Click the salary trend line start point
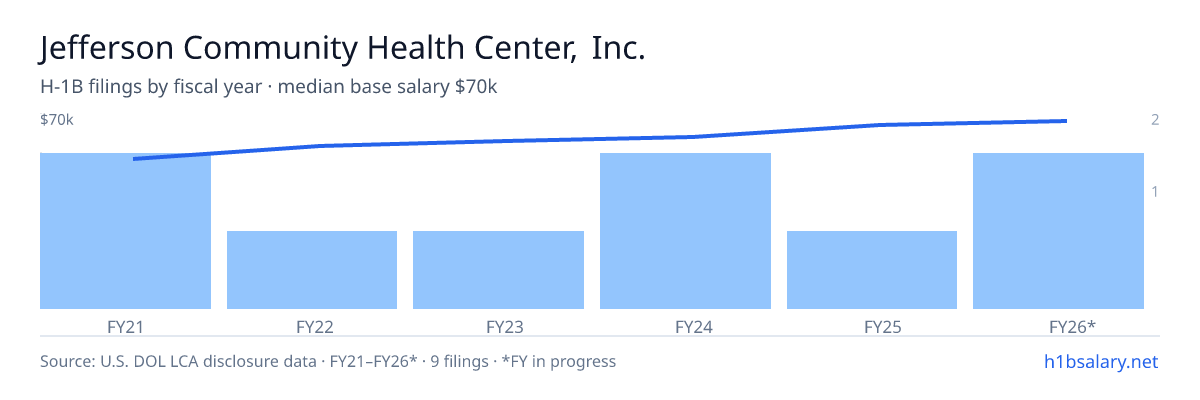Image resolution: width=1200 pixels, height=400 pixels. pyautogui.click(x=134, y=159)
